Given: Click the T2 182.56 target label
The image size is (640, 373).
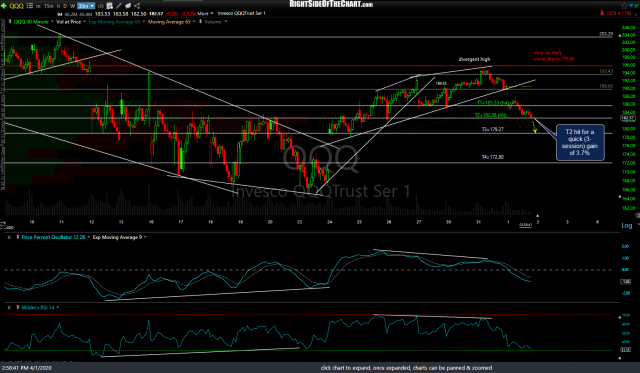Looking at the screenshot, I should [x=491, y=115].
